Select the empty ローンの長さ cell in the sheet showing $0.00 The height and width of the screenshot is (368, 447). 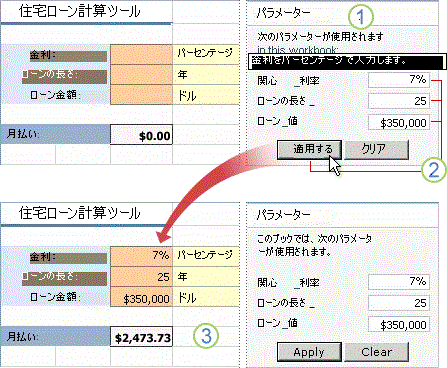coord(141,75)
